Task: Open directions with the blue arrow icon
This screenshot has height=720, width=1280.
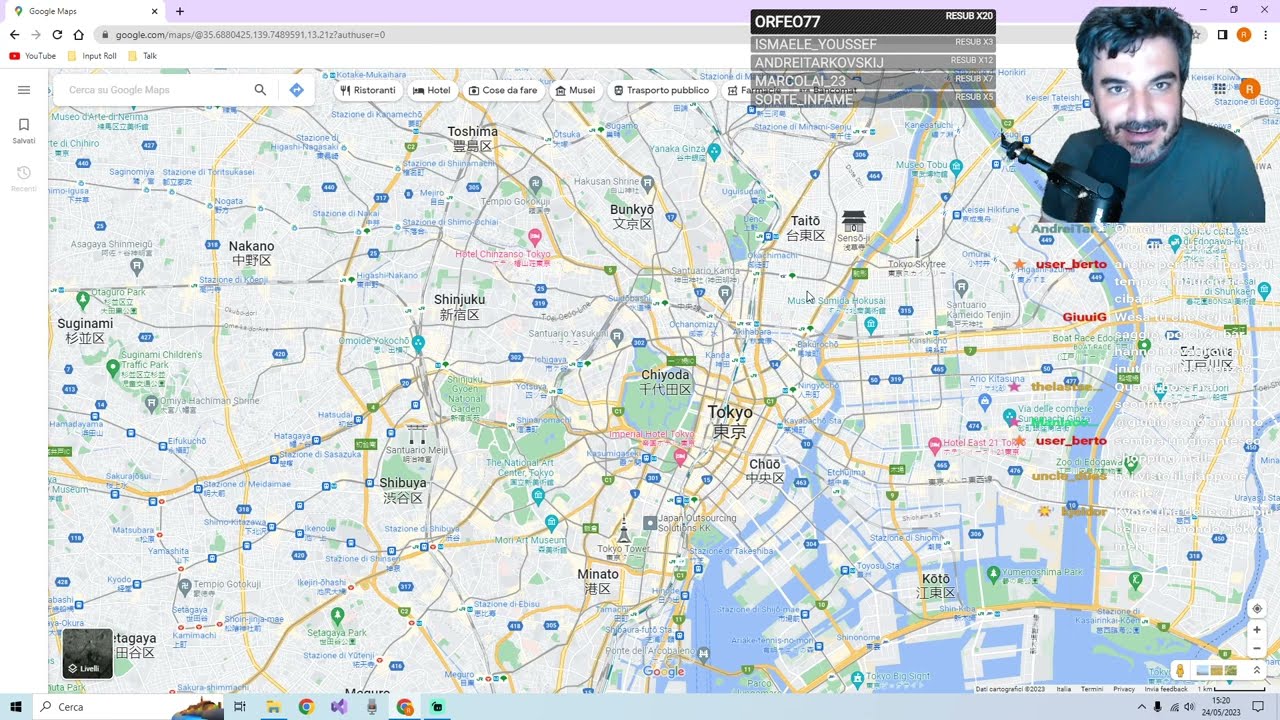Action: [x=296, y=90]
